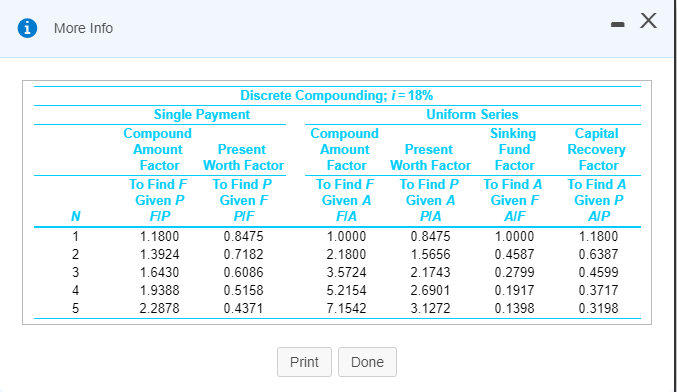Select the Discrete Compounding i=18% heading
The height and width of the screenshot is (392, 677).
[x=337, y=95]
